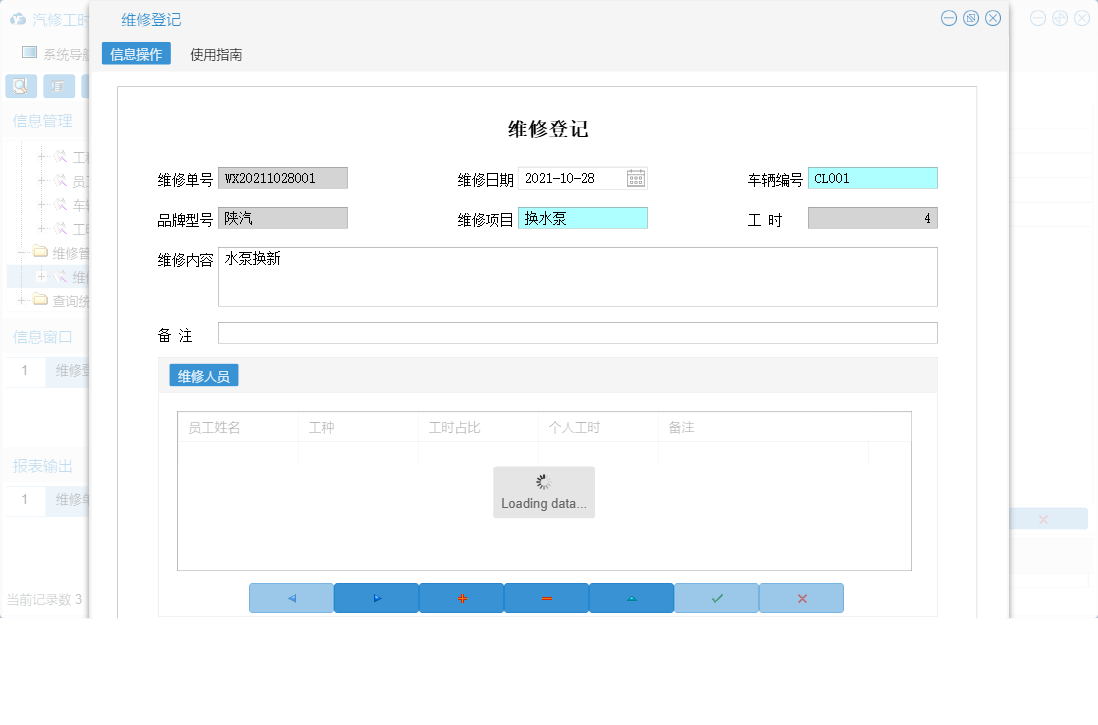Cancel changes with the red X icon

(801, 597)
